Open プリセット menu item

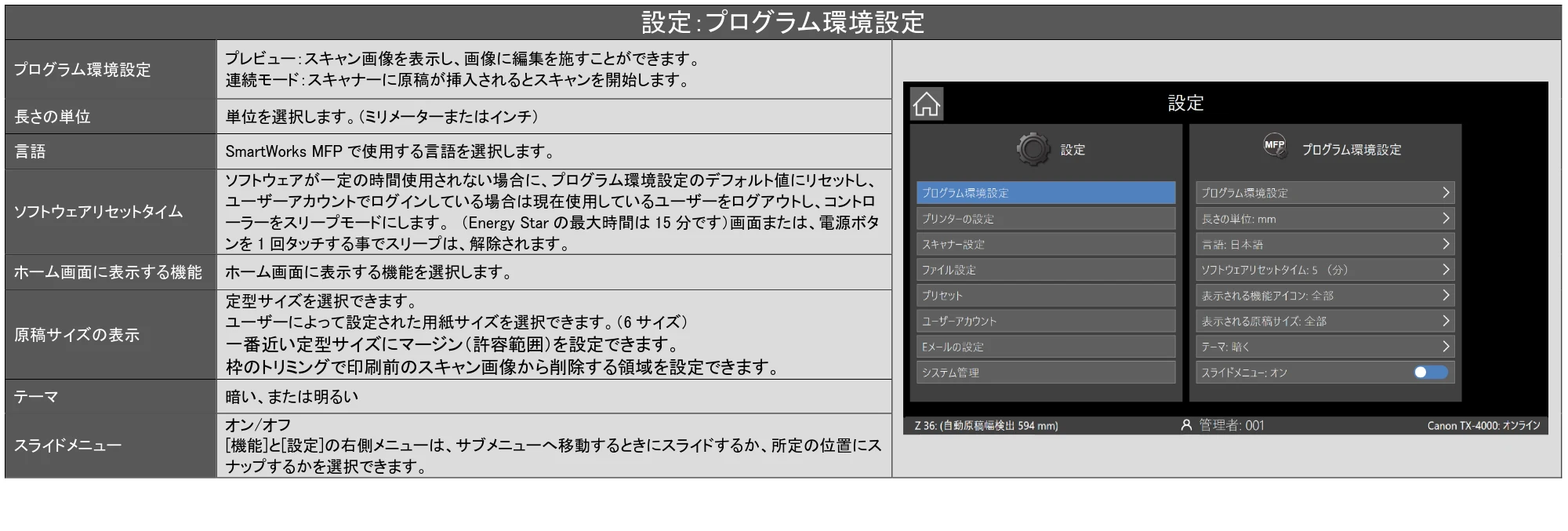(1046, 296)
